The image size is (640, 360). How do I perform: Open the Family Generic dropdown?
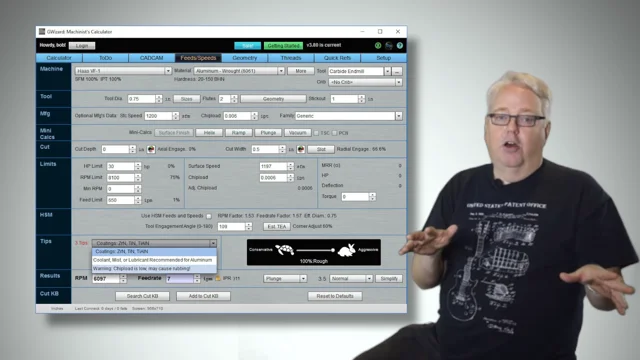tap(349, 116)
